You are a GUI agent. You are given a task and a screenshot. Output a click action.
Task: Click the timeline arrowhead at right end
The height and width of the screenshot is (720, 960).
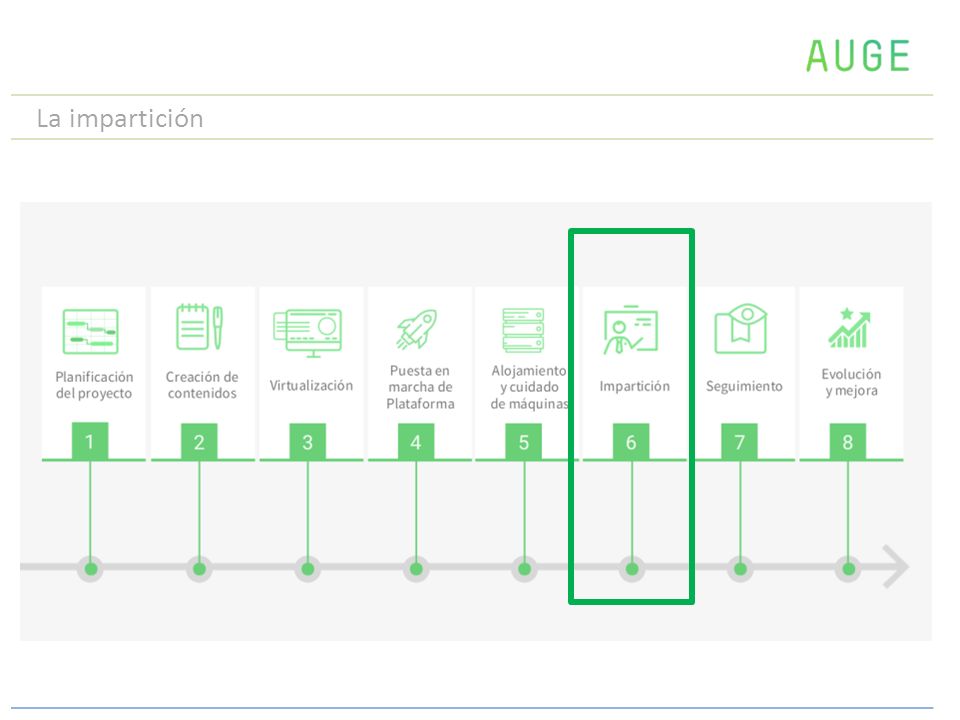895,567
